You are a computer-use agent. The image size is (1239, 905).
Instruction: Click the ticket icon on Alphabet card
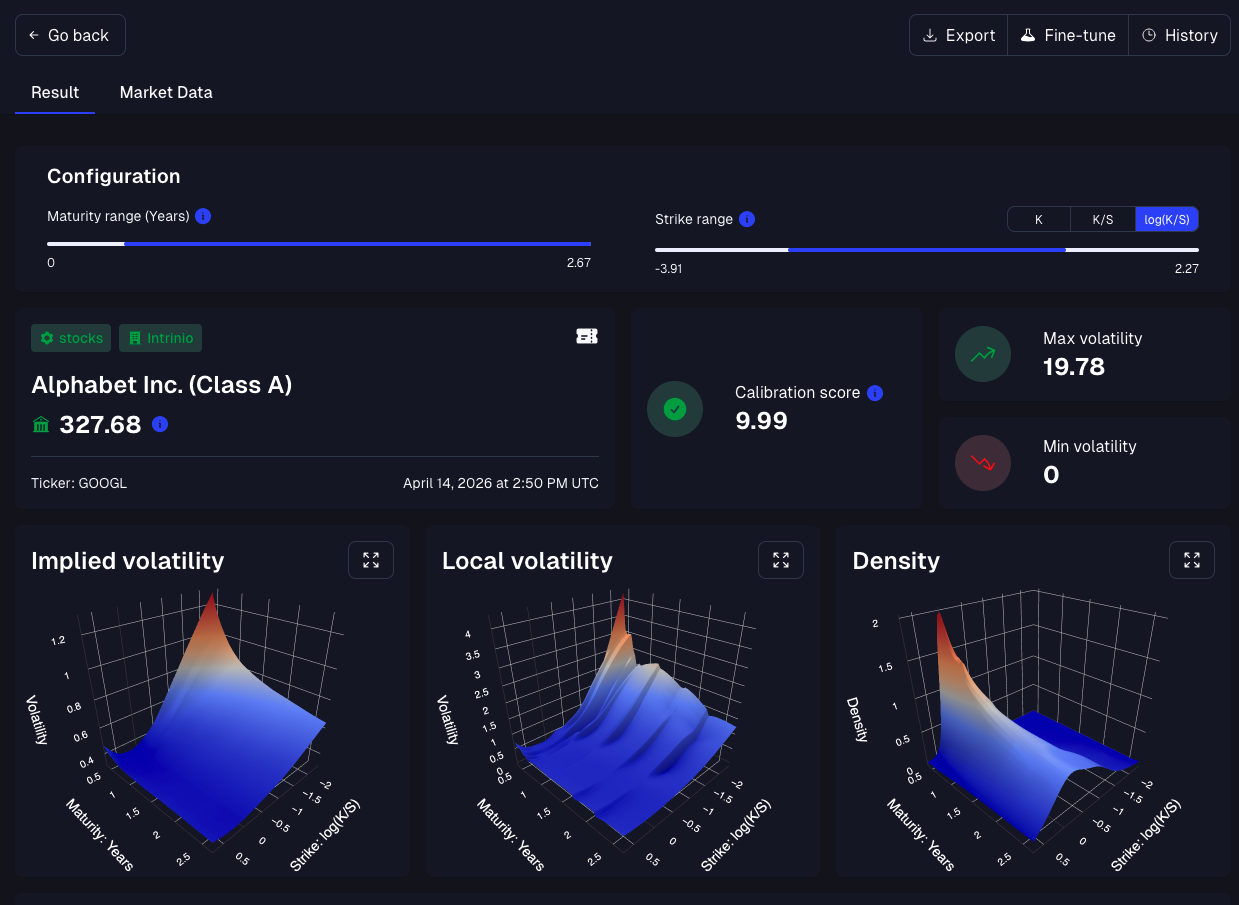587,337
